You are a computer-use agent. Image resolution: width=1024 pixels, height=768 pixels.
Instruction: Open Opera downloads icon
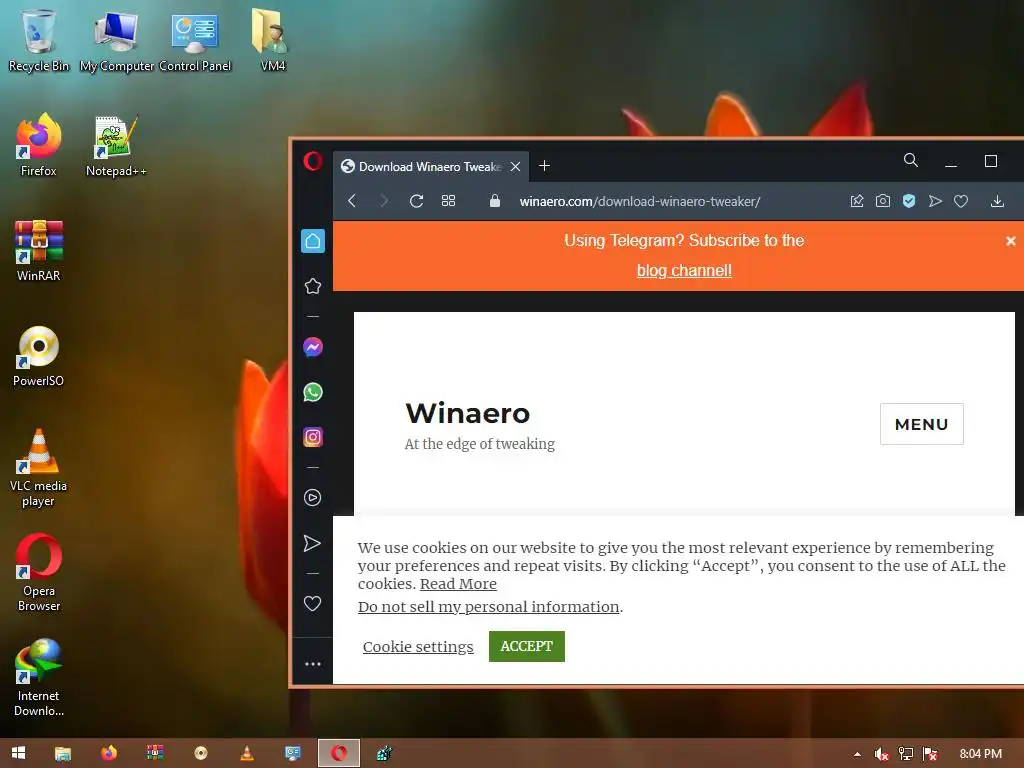(997, 201)
